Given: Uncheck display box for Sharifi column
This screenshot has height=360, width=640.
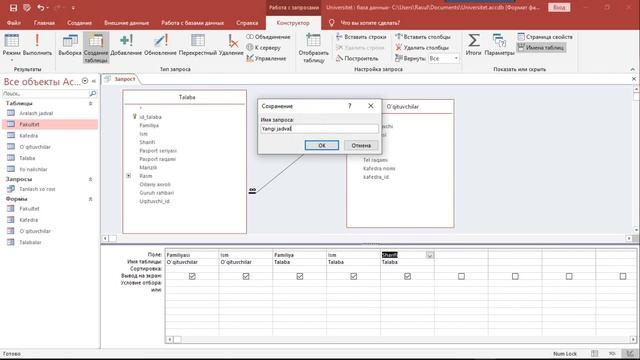Looking at the screenshot, I should [x=407, y=276].
